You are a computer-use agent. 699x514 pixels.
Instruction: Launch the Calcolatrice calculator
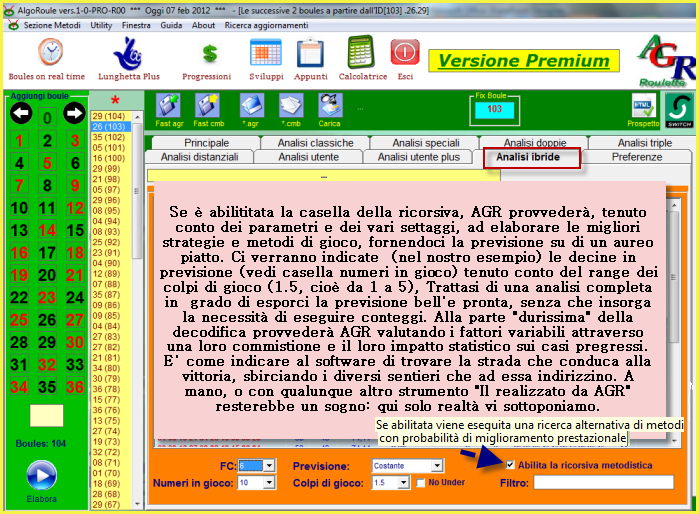pyautogui.click(x=361, y=52)
